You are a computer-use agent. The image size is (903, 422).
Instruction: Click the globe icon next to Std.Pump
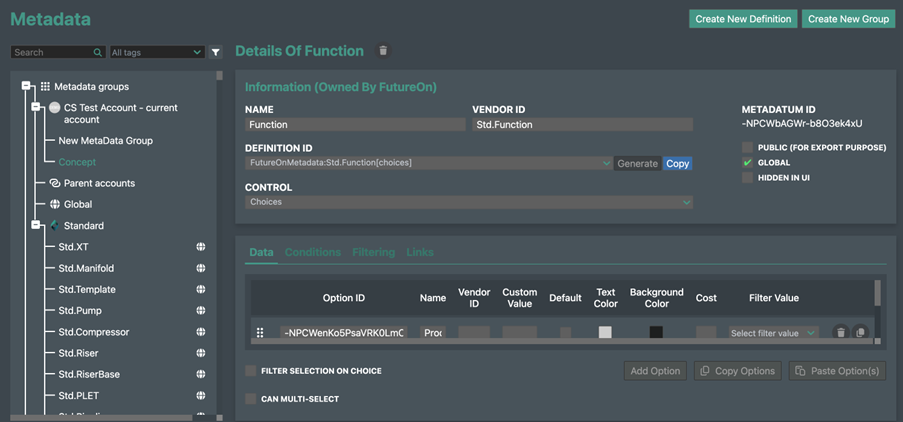tap(200, 311)
